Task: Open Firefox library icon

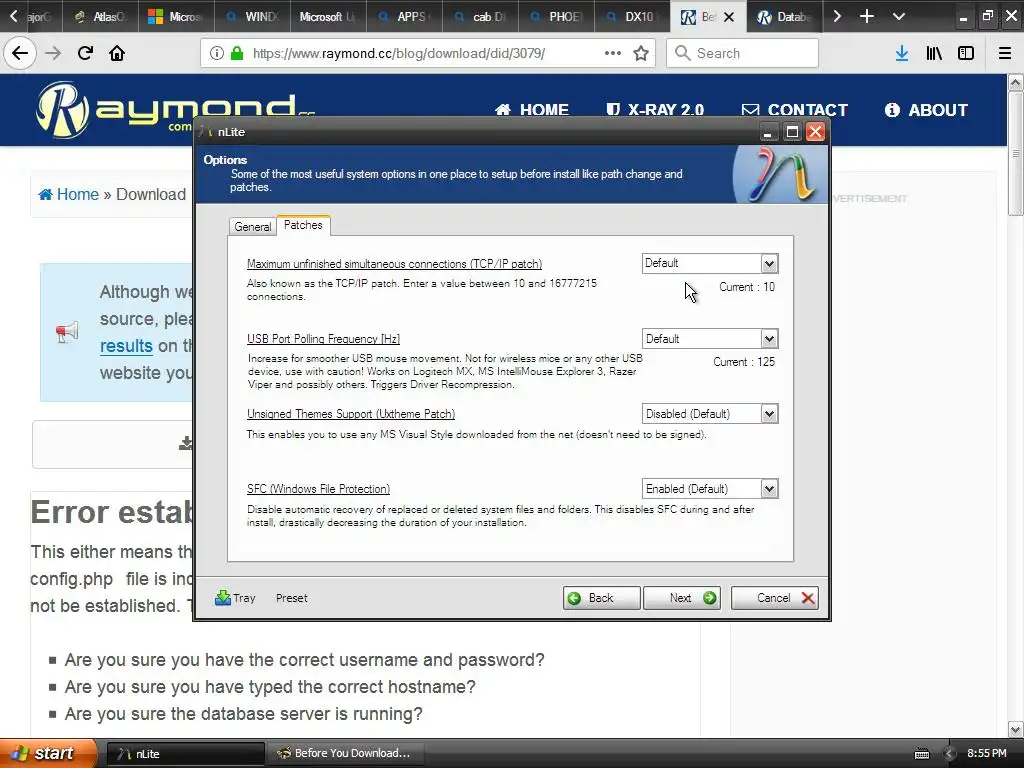Action: (x=934, y=53)
